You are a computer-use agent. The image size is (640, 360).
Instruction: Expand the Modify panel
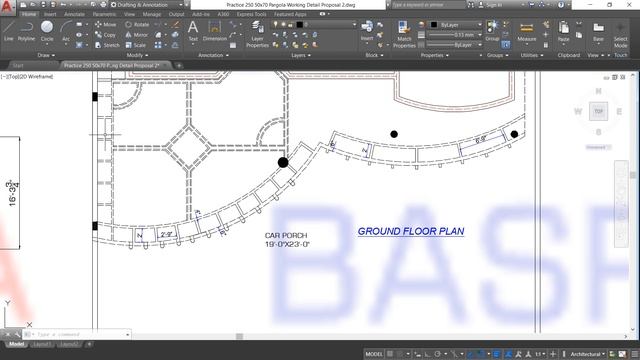point(137,55)
